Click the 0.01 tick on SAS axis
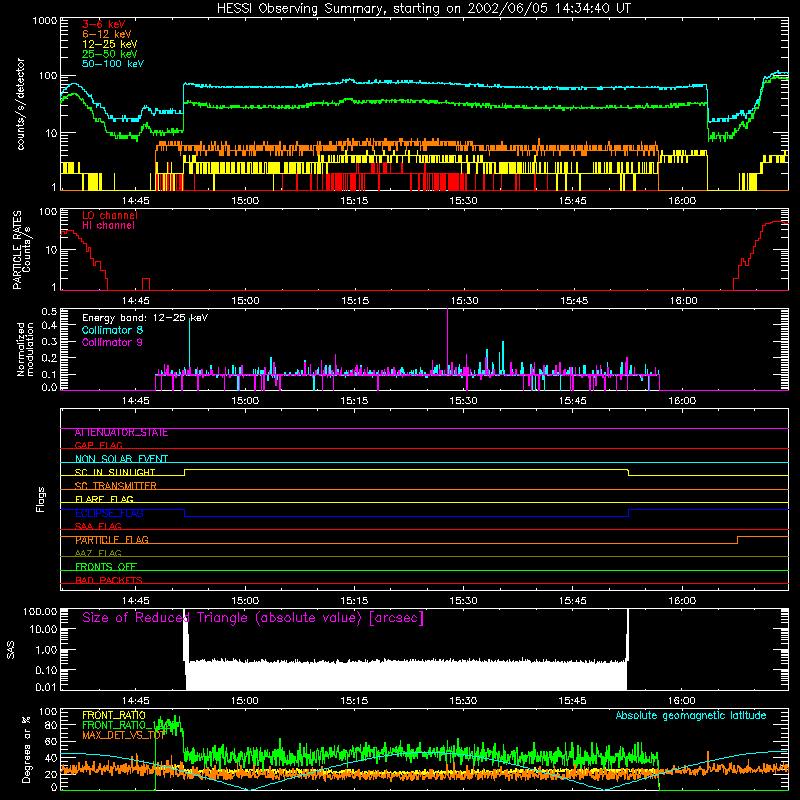 point(46,687)
